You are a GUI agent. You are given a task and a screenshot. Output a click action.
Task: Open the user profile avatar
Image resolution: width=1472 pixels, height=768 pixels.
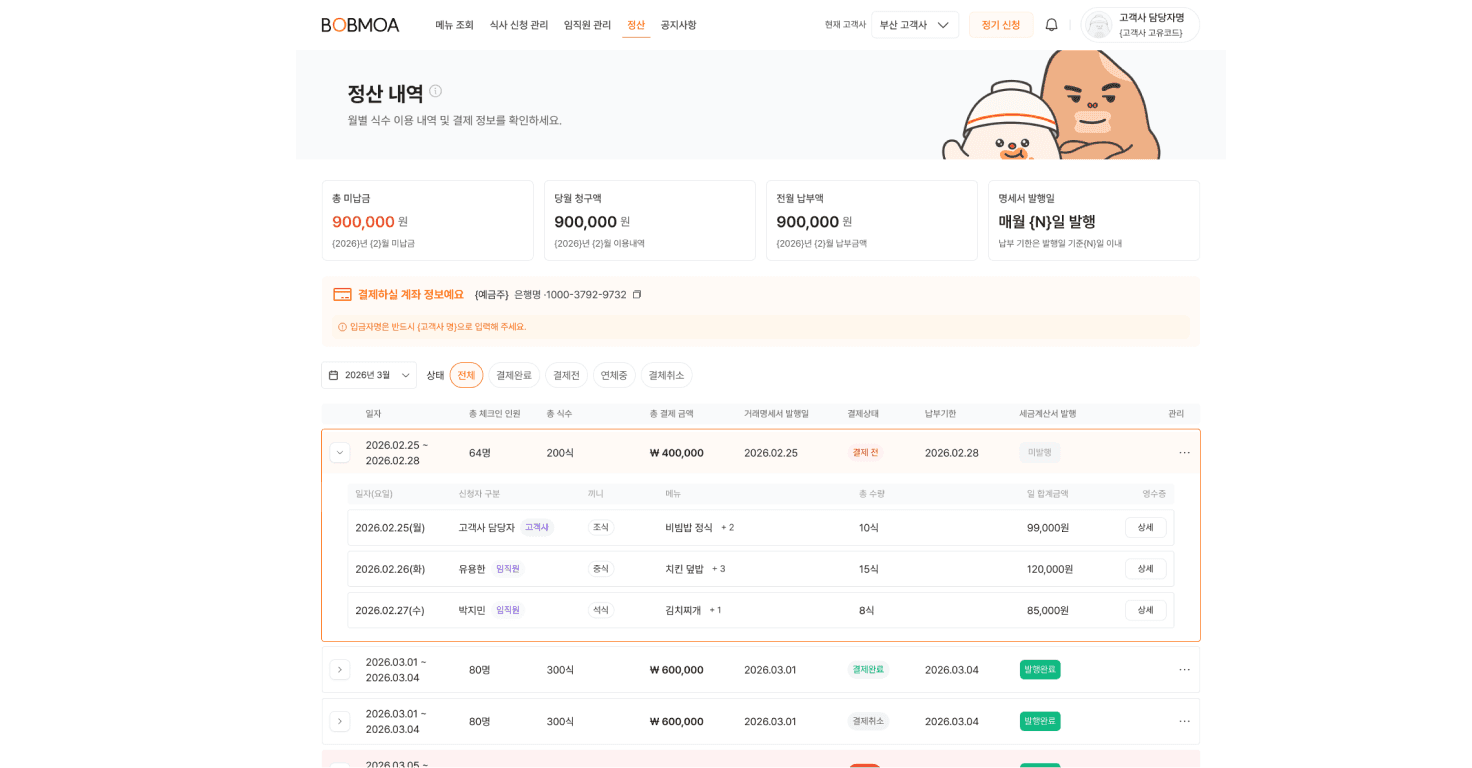click(x=1099, y=25)
